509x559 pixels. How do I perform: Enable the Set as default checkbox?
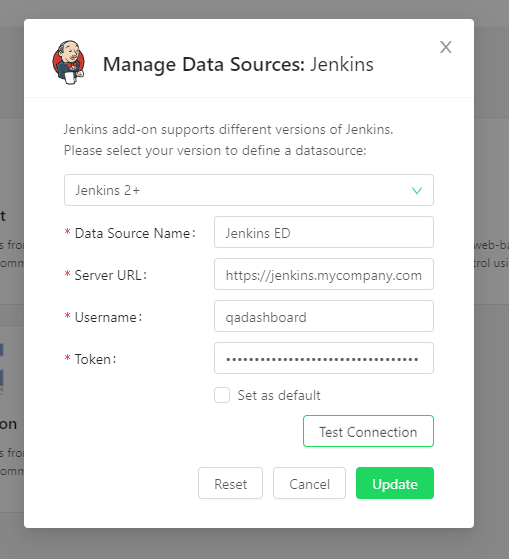tap(222, 395)
